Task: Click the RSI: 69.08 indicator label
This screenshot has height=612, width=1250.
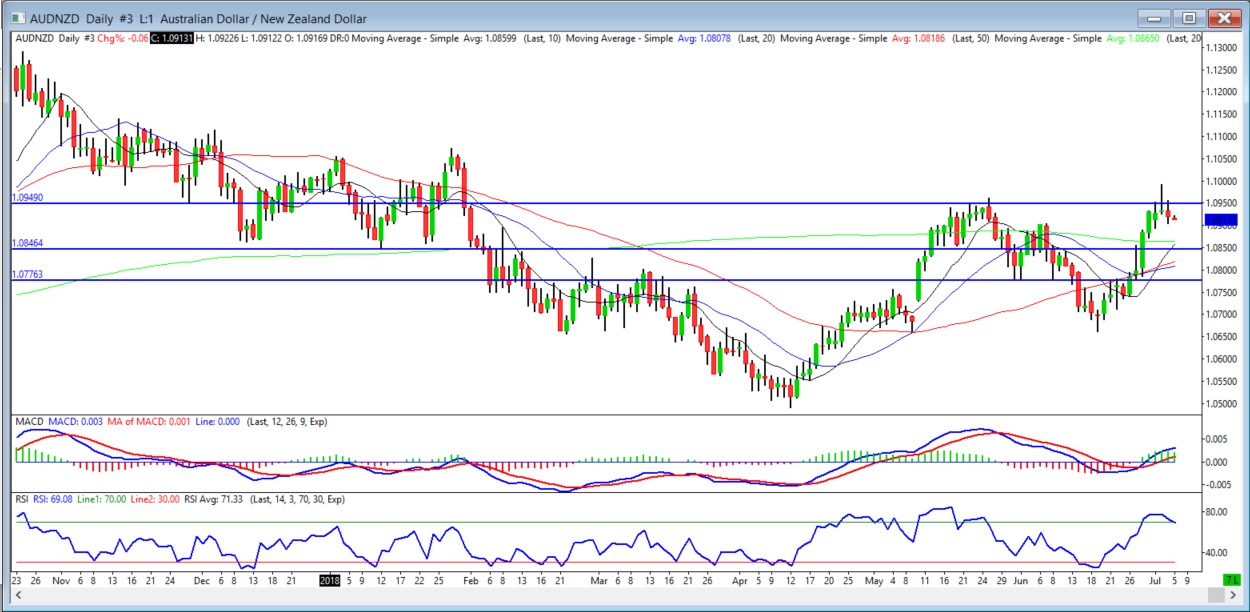Action: 51,498
